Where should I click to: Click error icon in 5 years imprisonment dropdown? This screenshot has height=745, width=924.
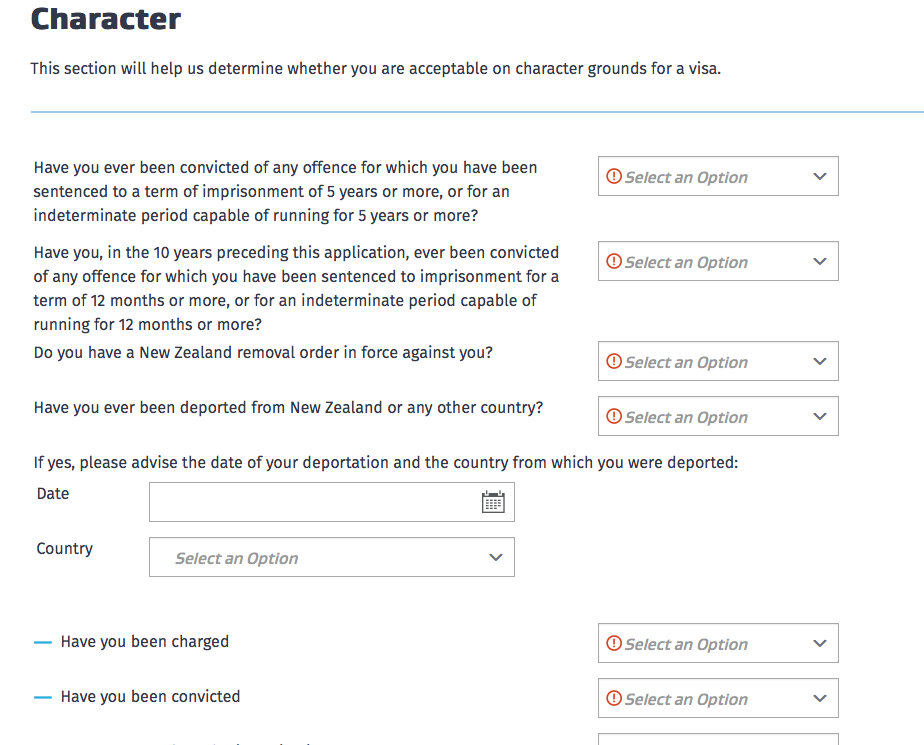(614, 176)
